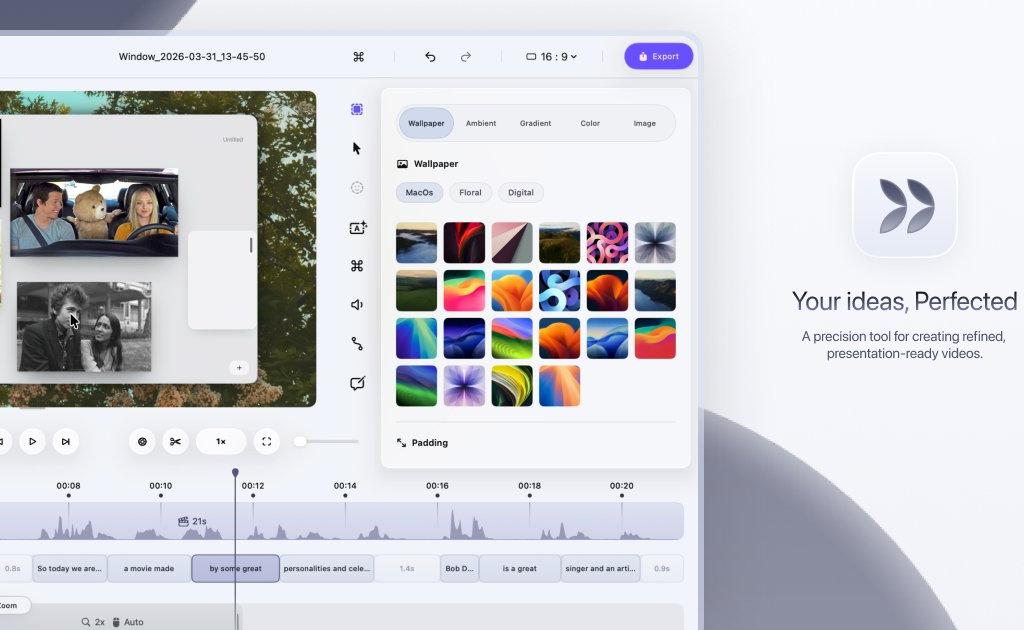The height and width of the screenshot is (630, 1024).
Task: Open the annotation tool in side toolbar
Action: pyautogui.click(x=357, y=383)
